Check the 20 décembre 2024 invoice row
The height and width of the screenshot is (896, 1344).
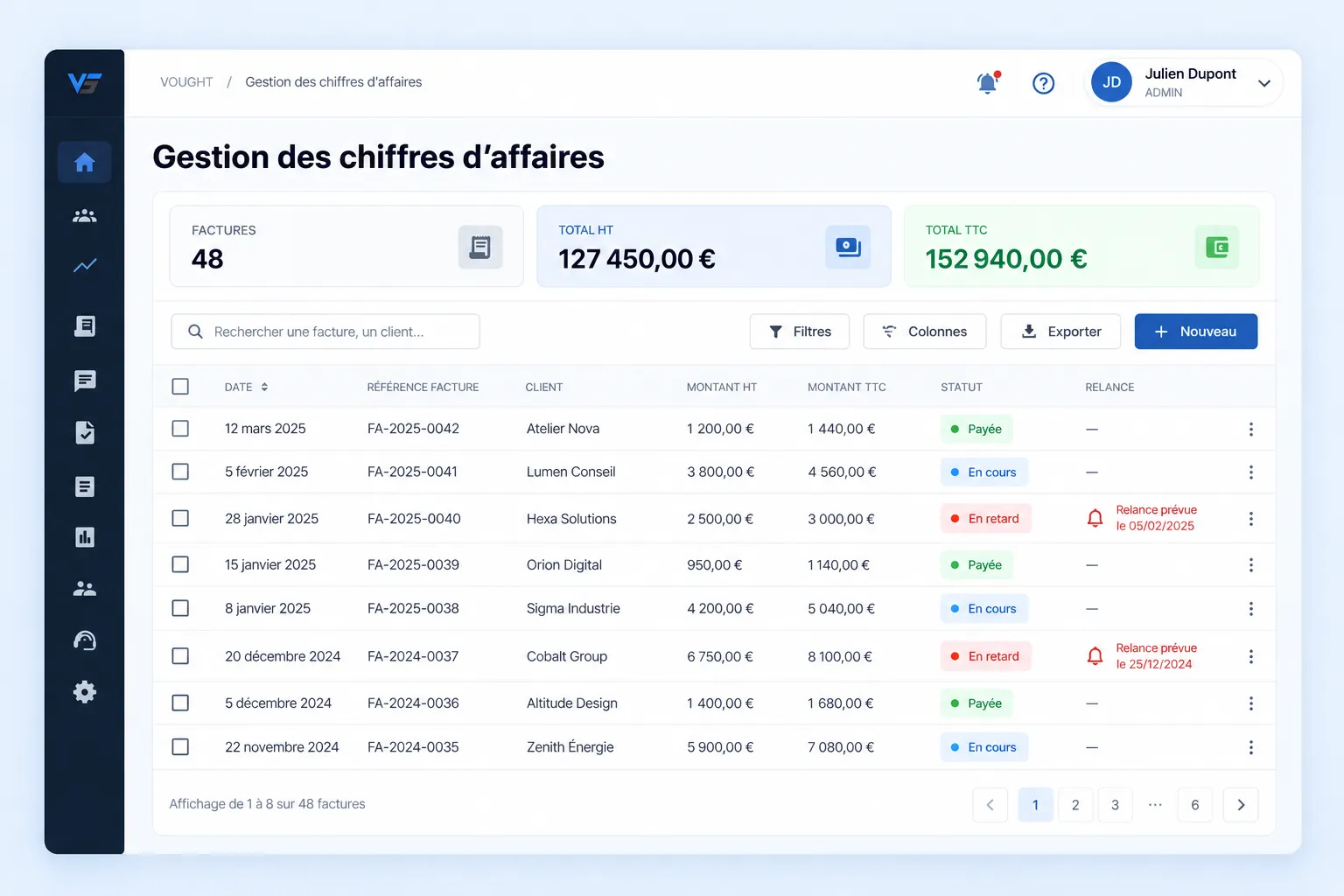point(180,655)
